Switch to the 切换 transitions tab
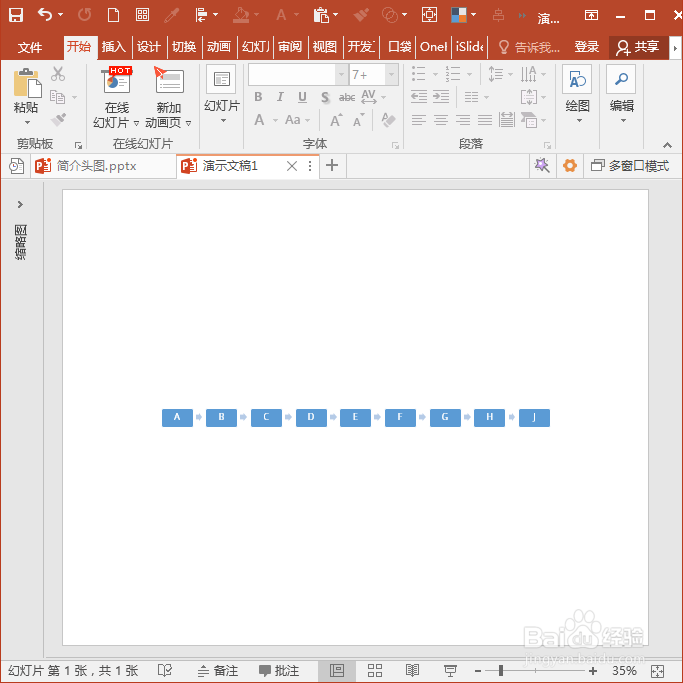The image size is (683, 683). [184, 47]
